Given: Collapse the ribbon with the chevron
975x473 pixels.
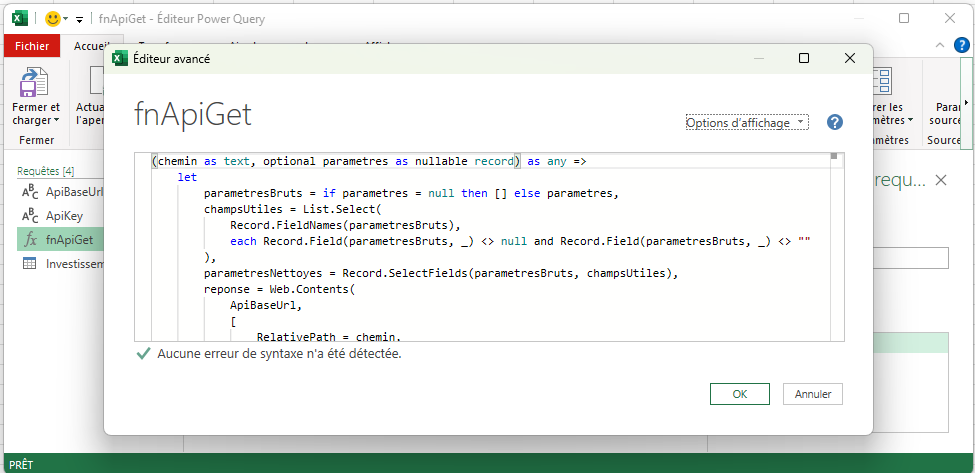Looking at the screenshot, I should pyautogui.click(x=940, y=45).
